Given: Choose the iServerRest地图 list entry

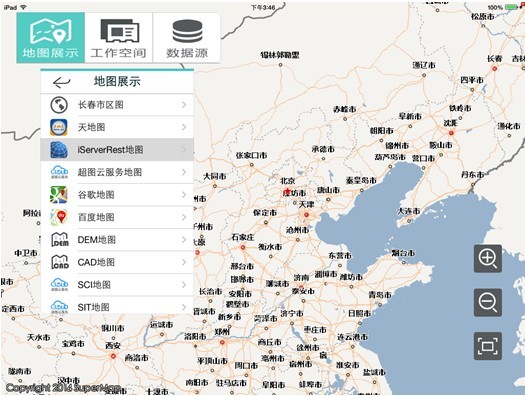Looking at the screenshot, I should click(117, 150).
